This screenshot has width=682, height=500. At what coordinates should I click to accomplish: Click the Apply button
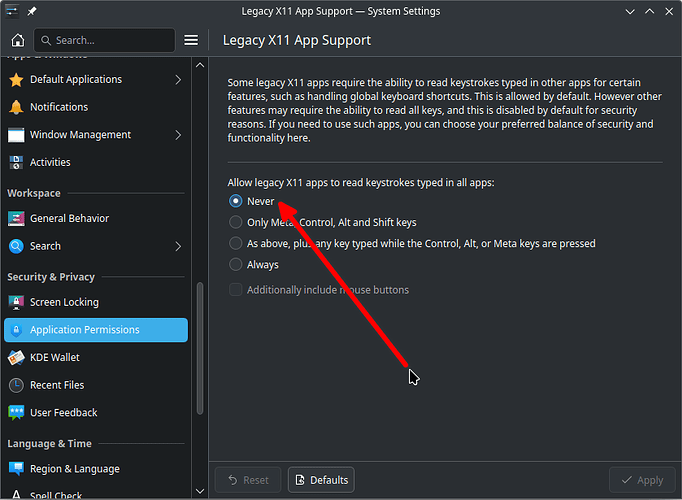click(x=642, y=480)
